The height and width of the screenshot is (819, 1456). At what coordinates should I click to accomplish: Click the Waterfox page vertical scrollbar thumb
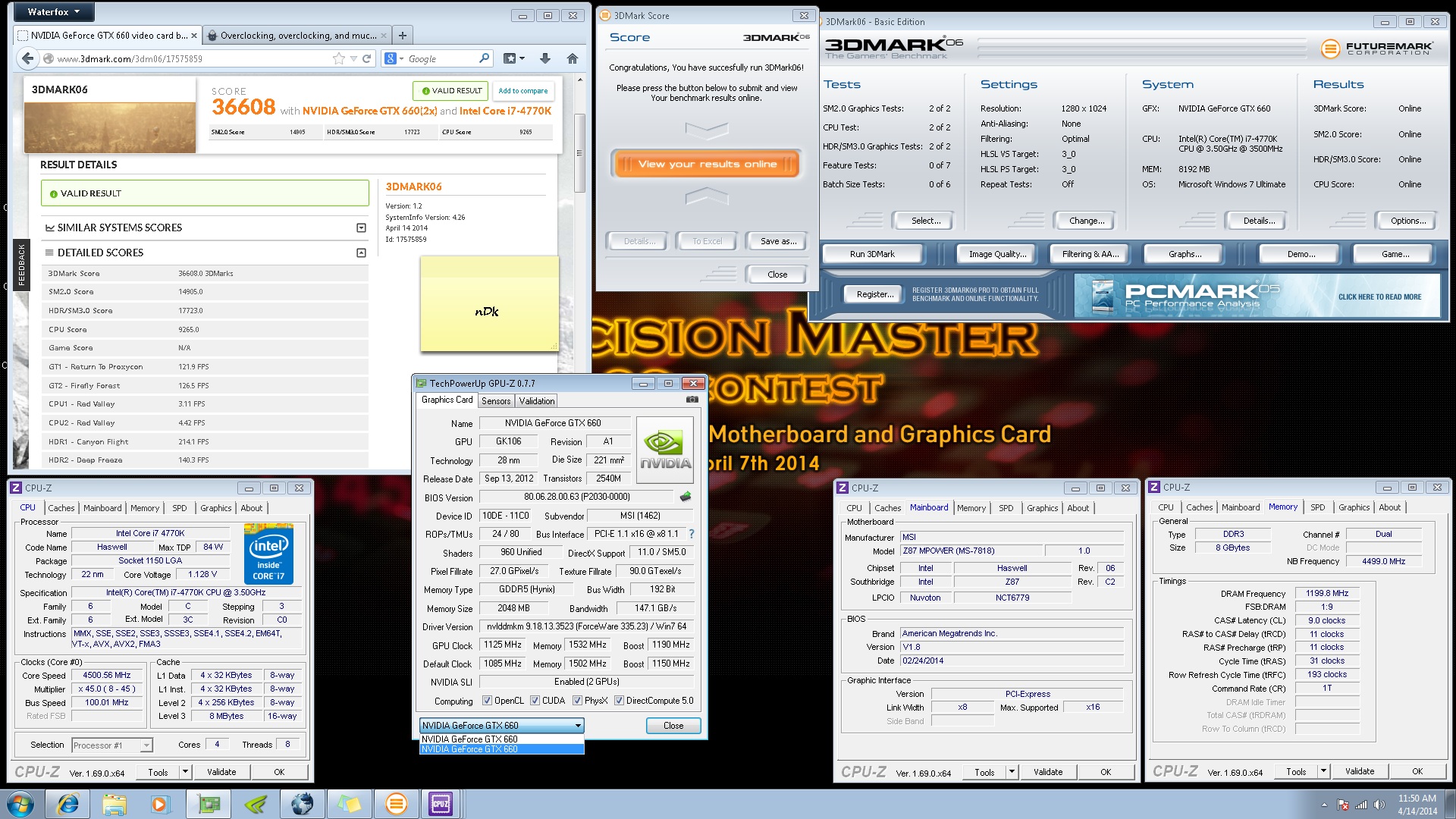[579, 152]
